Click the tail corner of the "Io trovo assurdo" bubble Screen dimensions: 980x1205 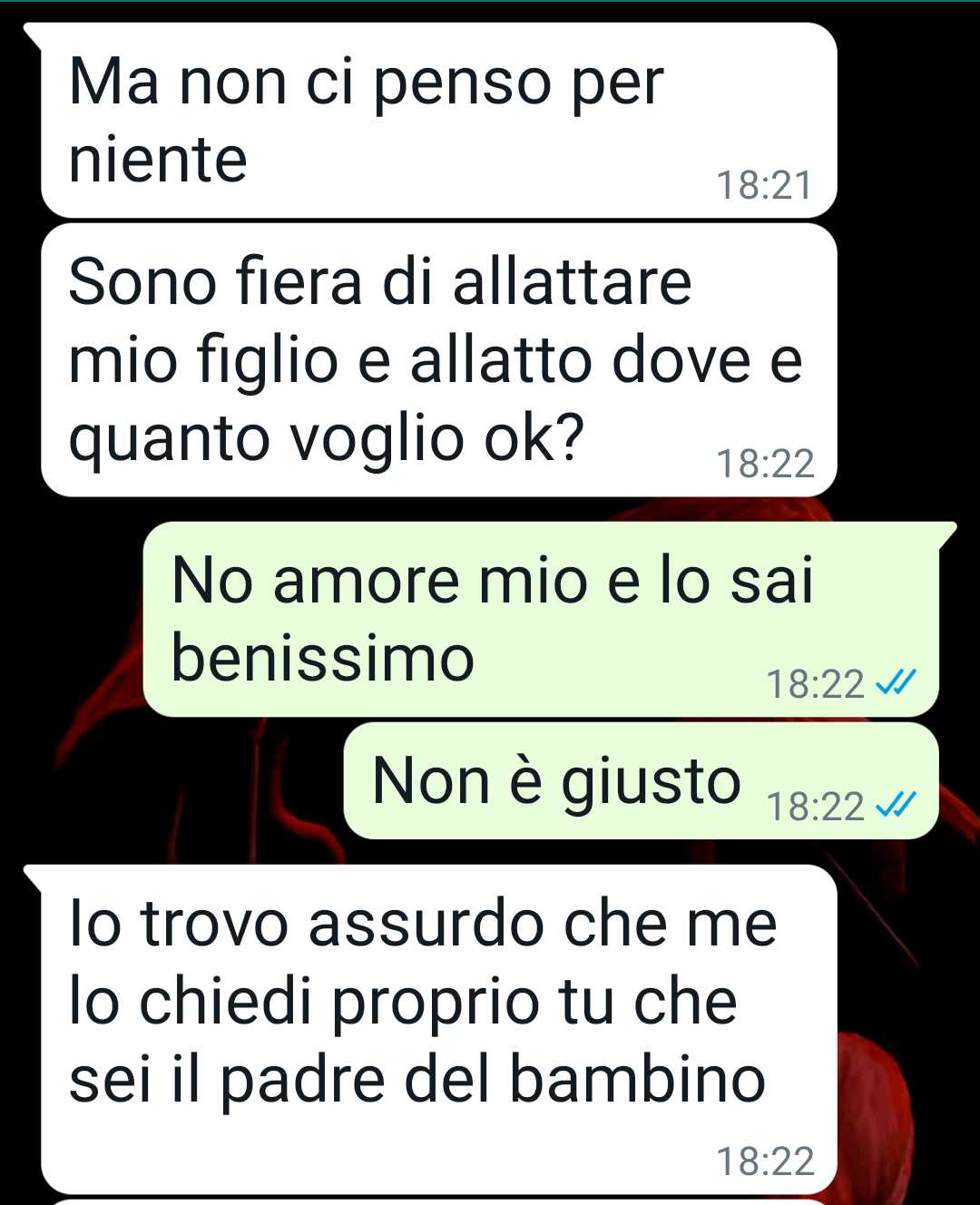point(33,875)
